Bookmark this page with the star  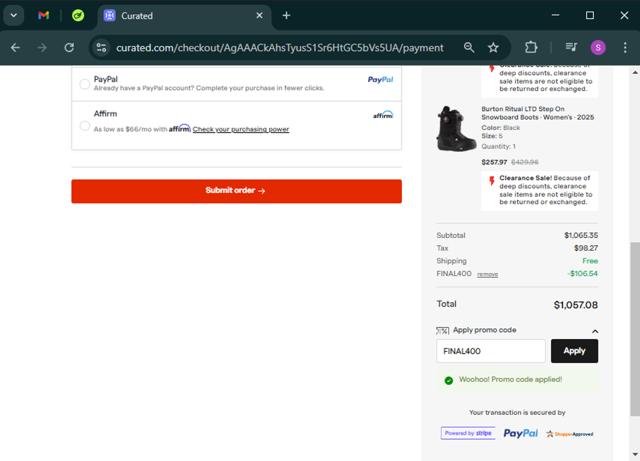(x=493, y=48)
